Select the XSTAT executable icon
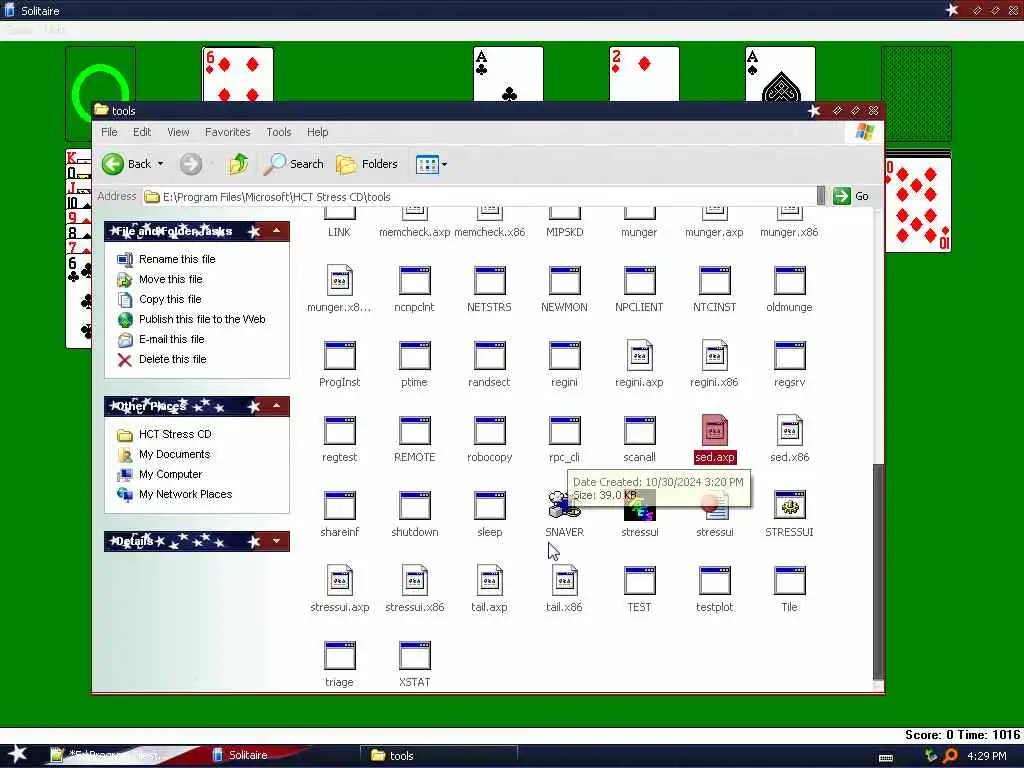1024x768 pixels. coord(414,656)
